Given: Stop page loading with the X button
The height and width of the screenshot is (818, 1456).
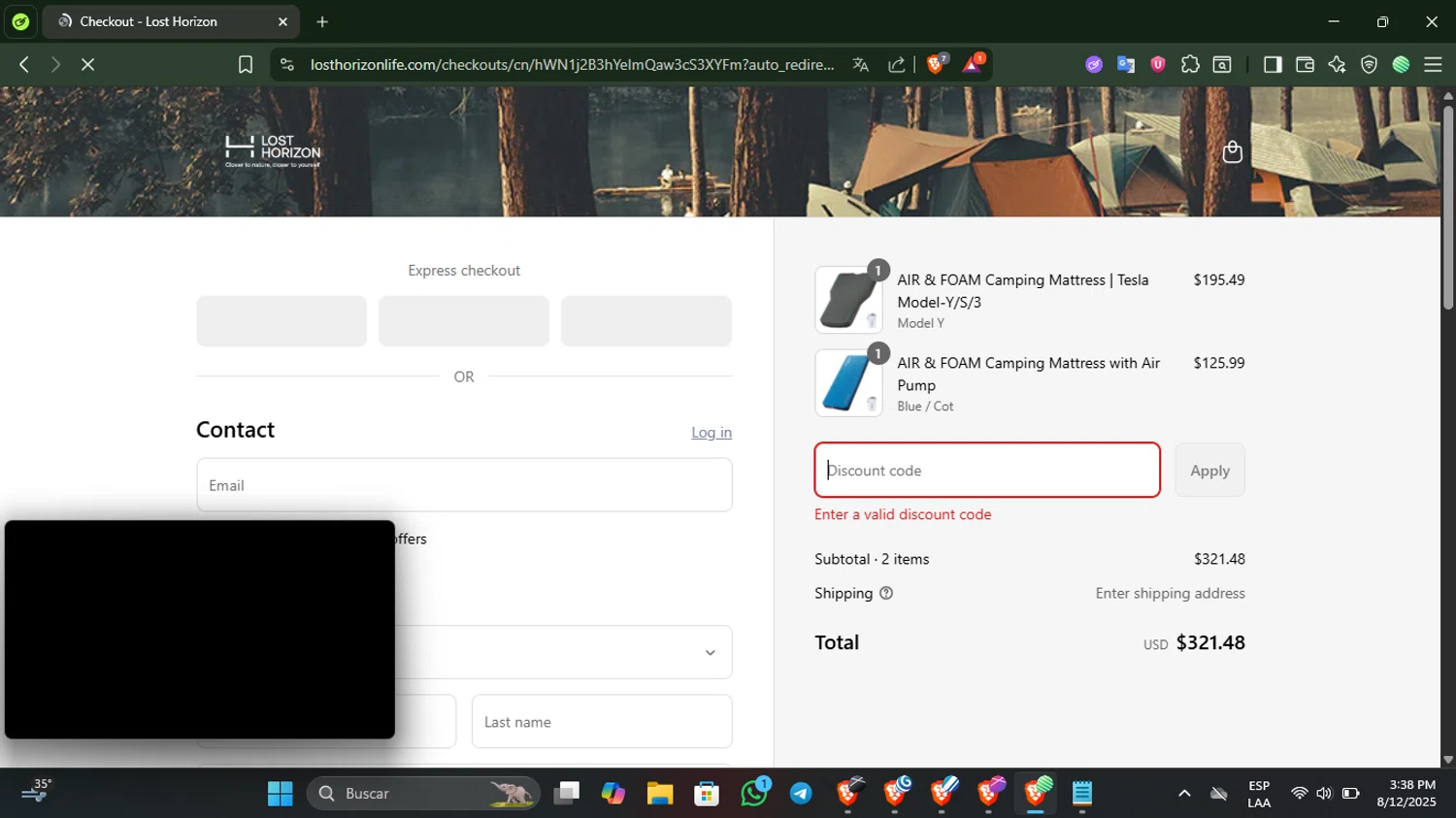Looking at the screenshot, I should tap(87, 64).
